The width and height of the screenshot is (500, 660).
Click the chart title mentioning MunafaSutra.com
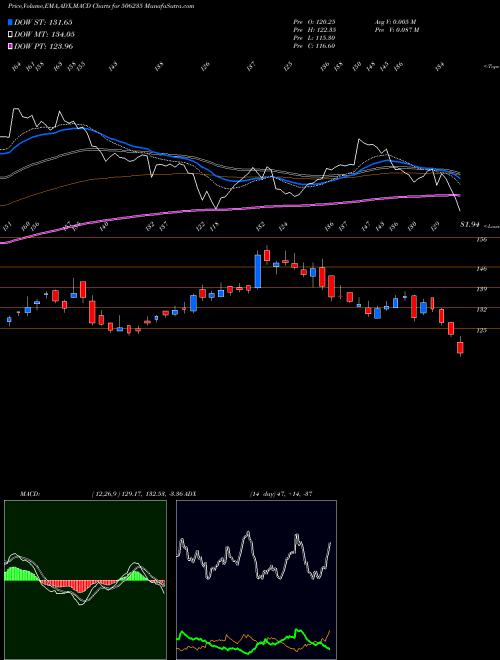101,6
